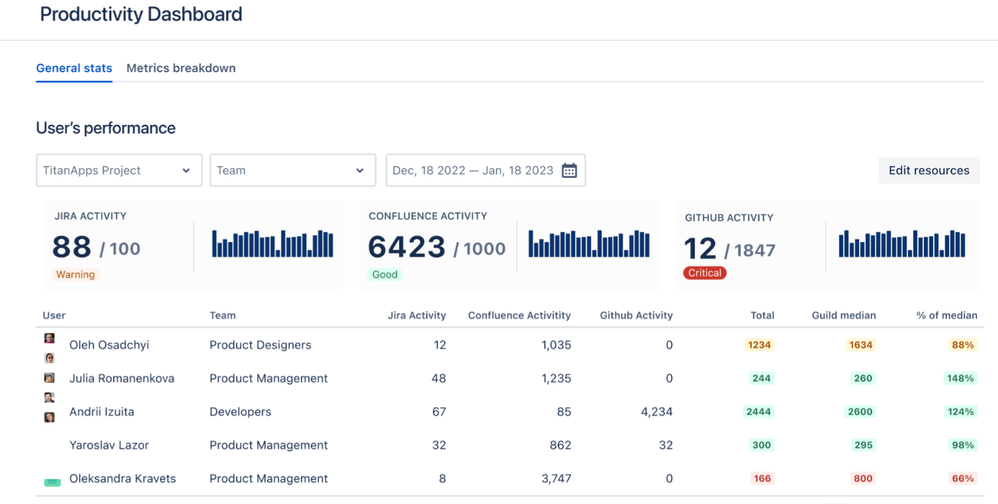Open Andrii Izuita's user row
Viewport: 998px width, 504px height.
click(101, 412)
